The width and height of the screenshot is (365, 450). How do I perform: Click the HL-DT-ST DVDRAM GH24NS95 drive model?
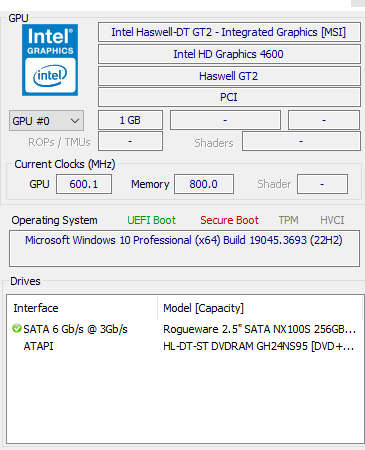[x=258, y=346]
